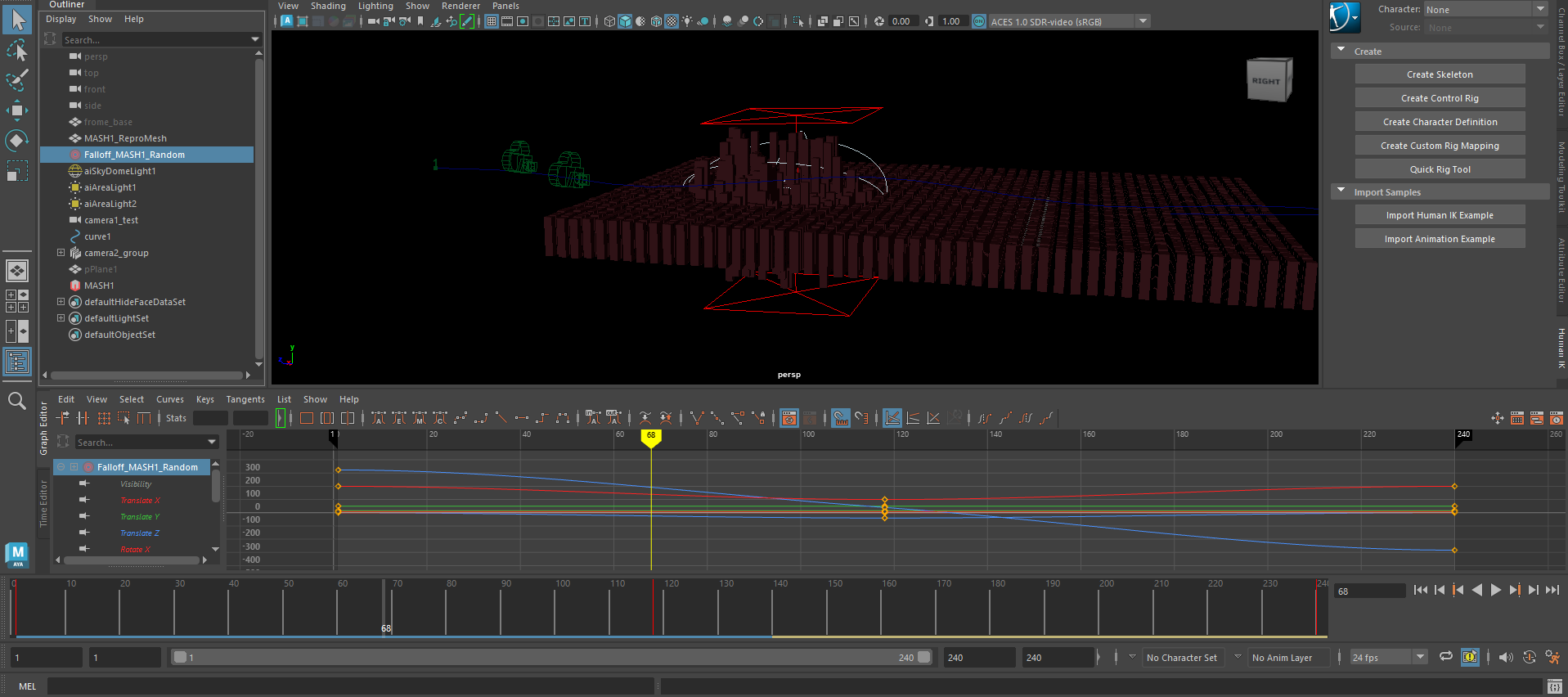
Task: Open the search magnifier icon
Action: pos(16,400)
